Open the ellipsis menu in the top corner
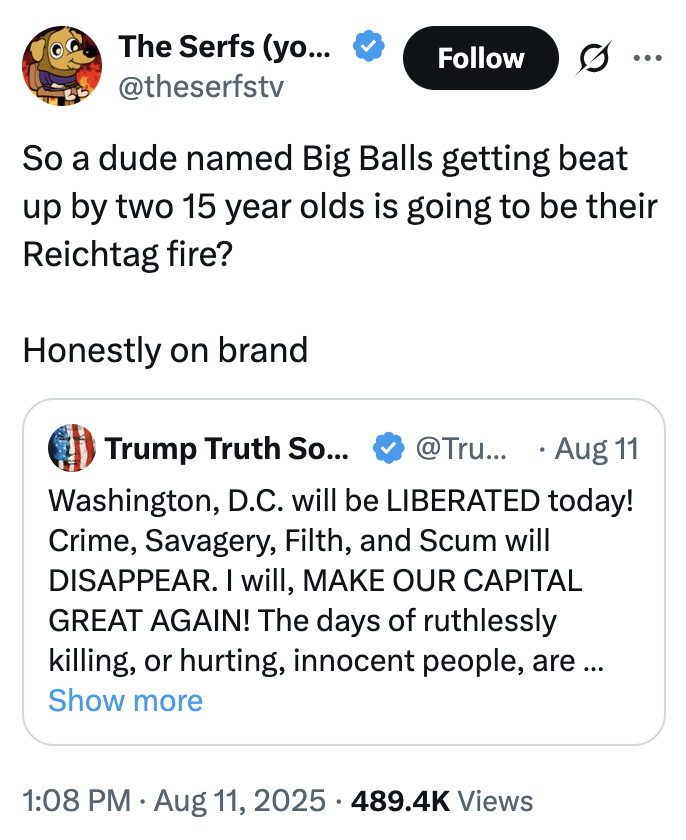Image resolution: width=686 pixels, height=840 pixels. pyautogui.click(x=646, y=58)
